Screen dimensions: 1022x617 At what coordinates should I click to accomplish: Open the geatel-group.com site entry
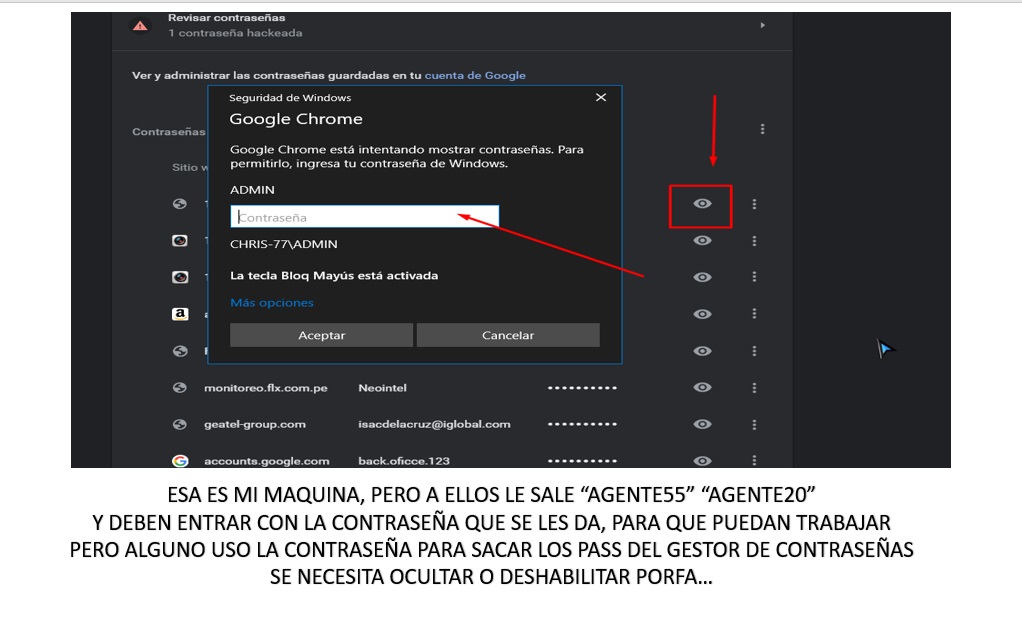[255, 424]
